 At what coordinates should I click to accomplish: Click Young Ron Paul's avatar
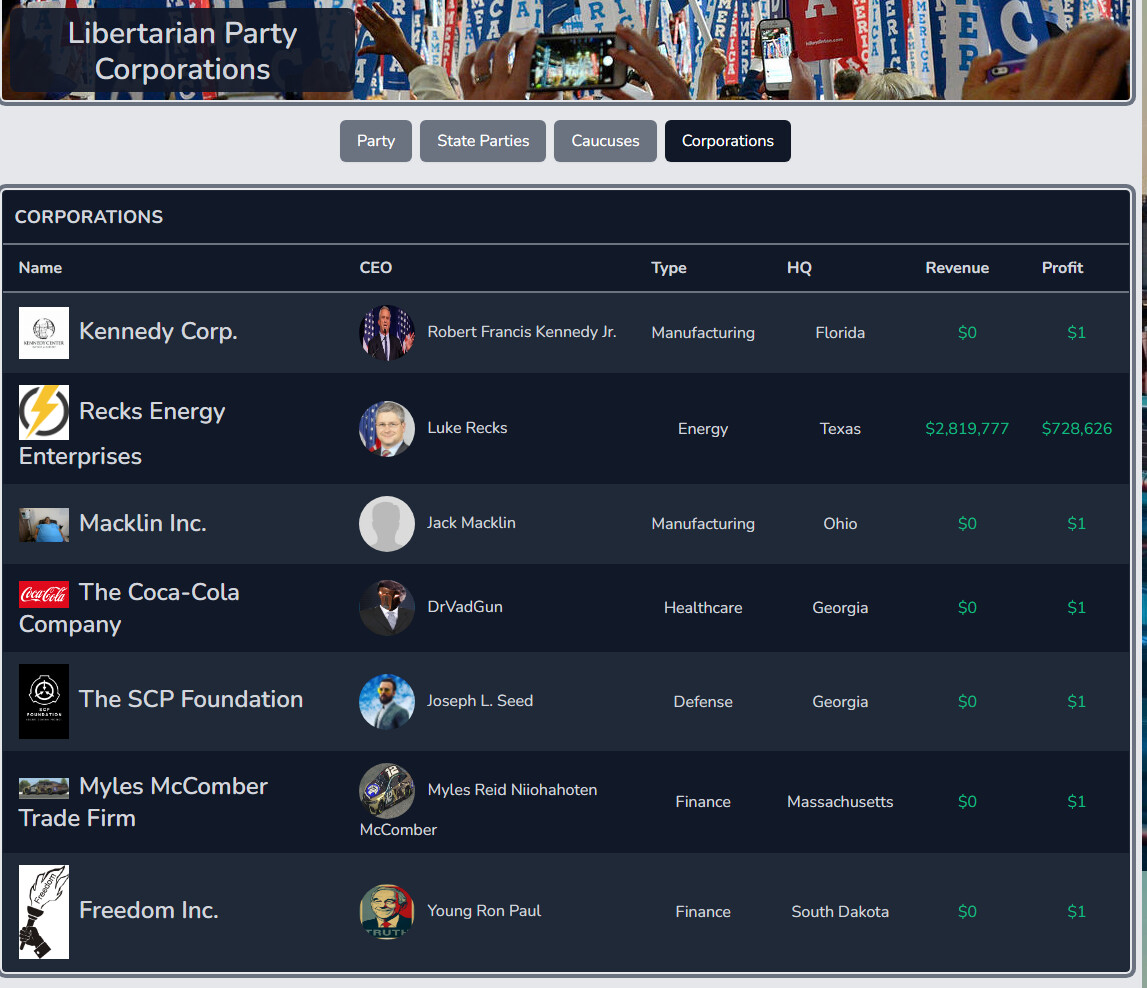pos(386,911)
